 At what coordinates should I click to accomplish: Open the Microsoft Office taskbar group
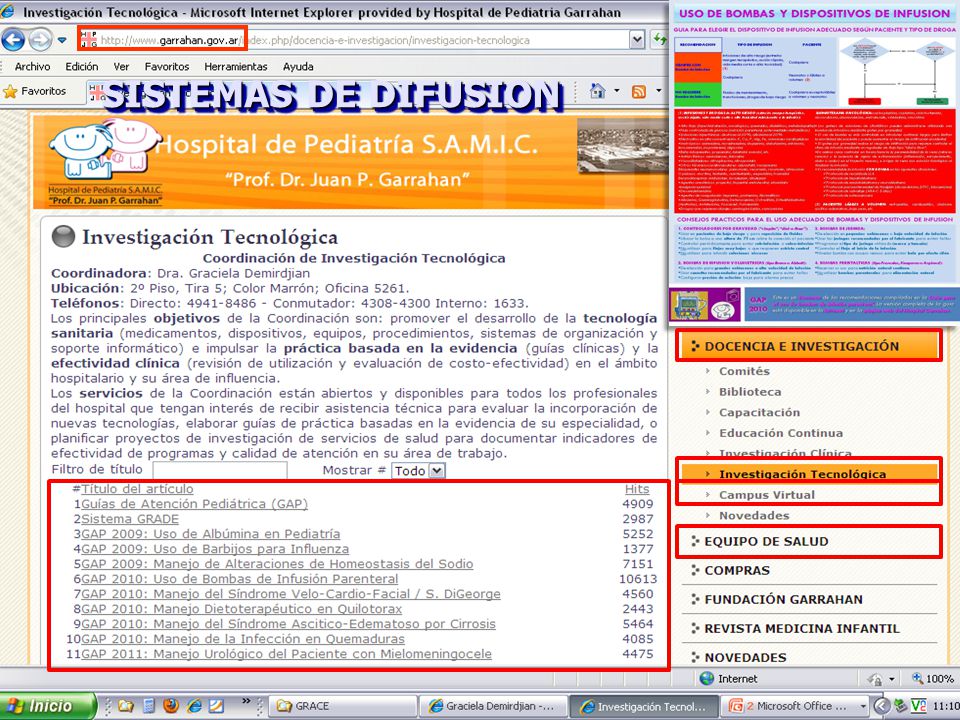794,706
